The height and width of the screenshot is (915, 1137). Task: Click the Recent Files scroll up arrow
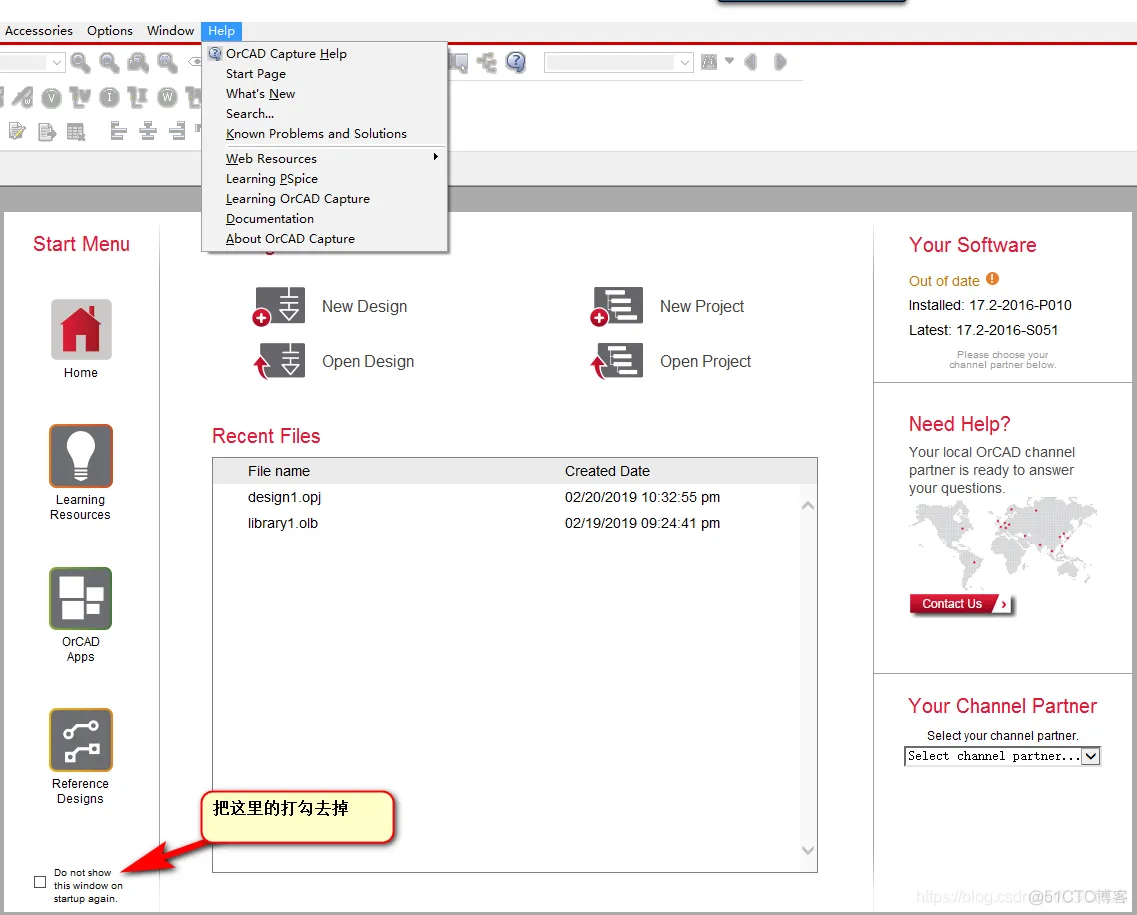(808, 505)
